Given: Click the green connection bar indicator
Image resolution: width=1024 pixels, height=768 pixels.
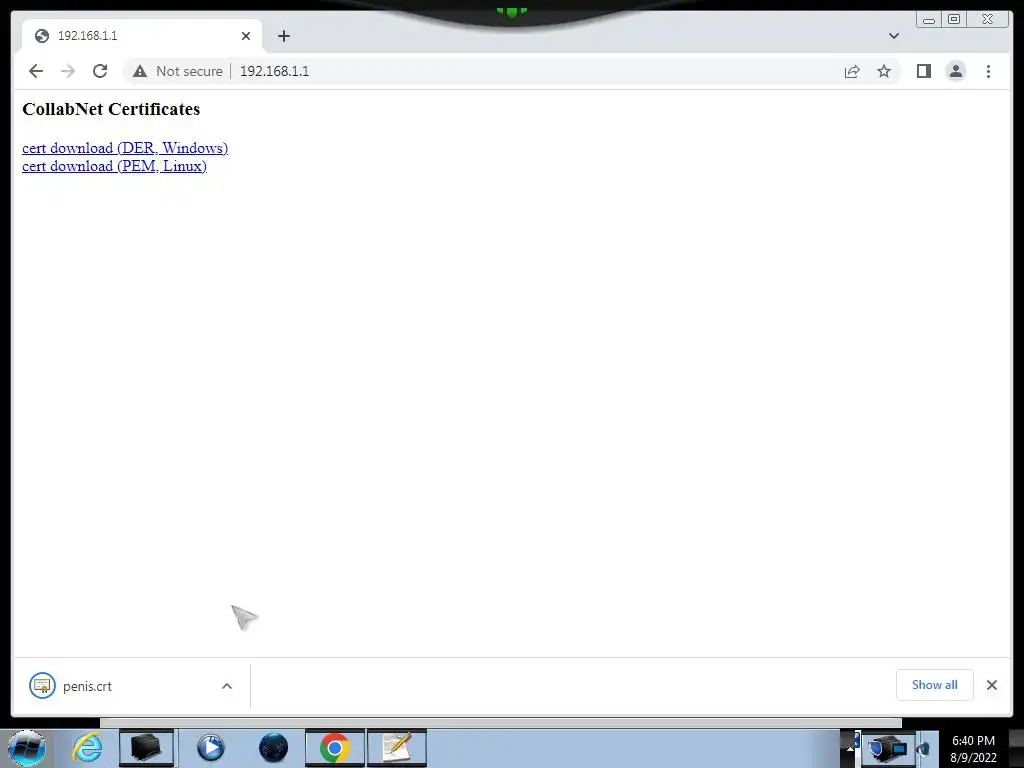Looking at the screenshot, I should (511, 12).
